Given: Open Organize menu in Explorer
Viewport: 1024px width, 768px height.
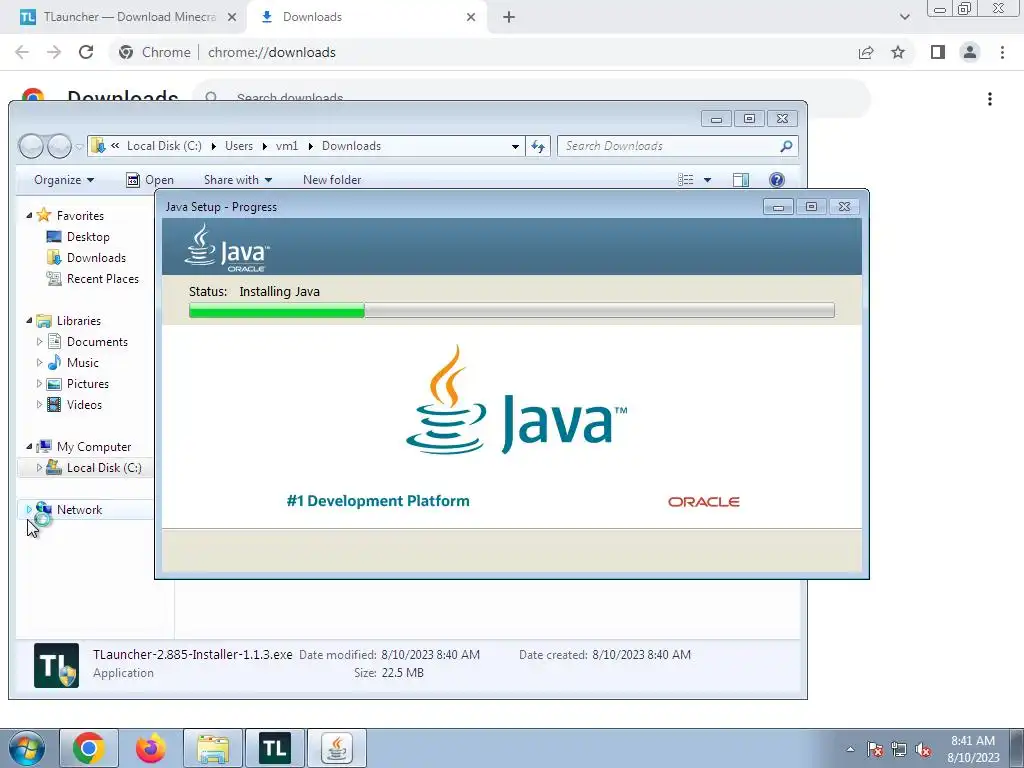Looking at the screenshot, I should coord(64,180).
